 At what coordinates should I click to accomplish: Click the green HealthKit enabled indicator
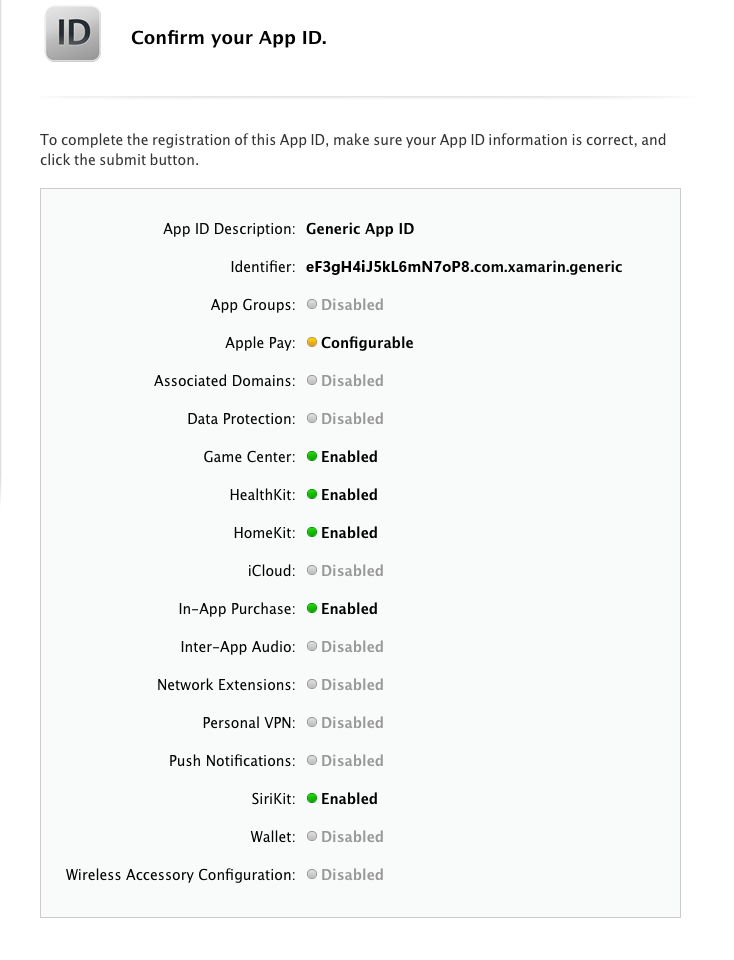point(312,495)
